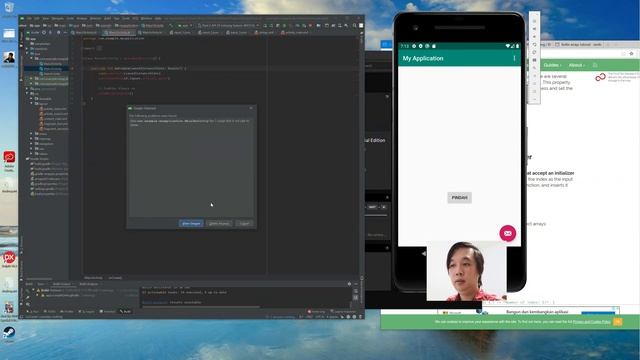The width and height of the screenshot is (640, 360).
Task: Click the emulator toolbar overview icon
Action: coord(534,91)
